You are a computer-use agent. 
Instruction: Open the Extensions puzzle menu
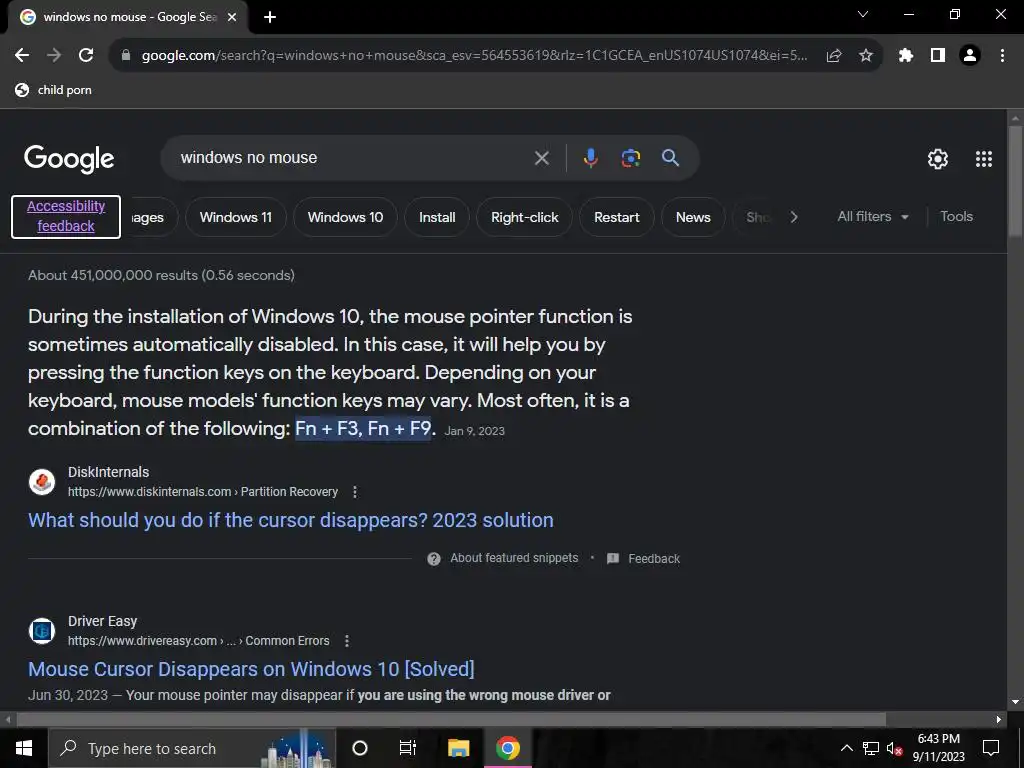coord(906,56)
